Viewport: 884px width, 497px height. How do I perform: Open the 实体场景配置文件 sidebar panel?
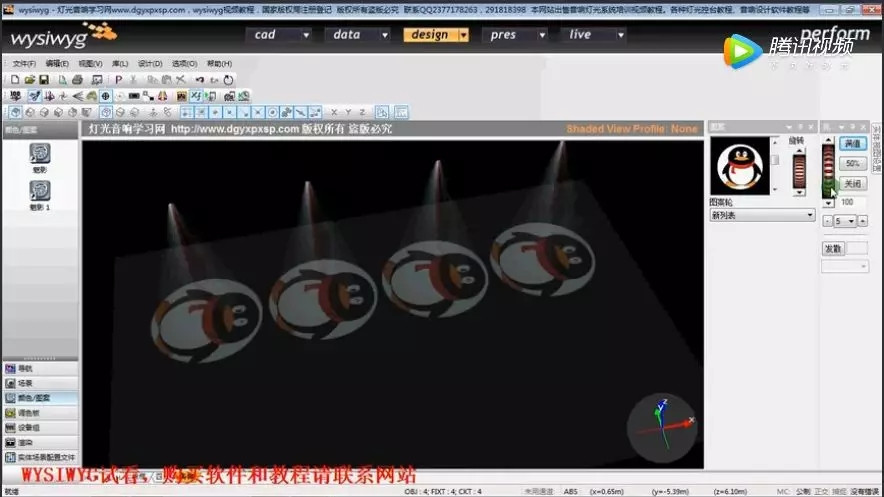coord(41,457)
